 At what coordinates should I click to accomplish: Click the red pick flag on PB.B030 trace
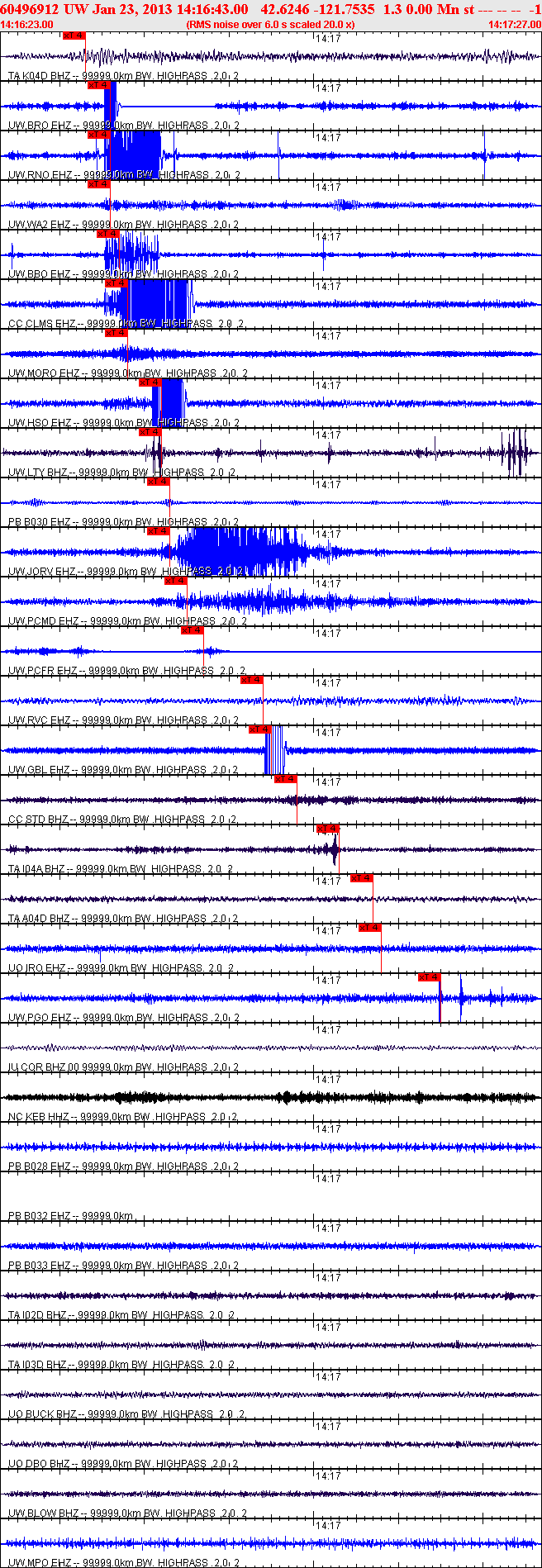[x=158, y=482]
